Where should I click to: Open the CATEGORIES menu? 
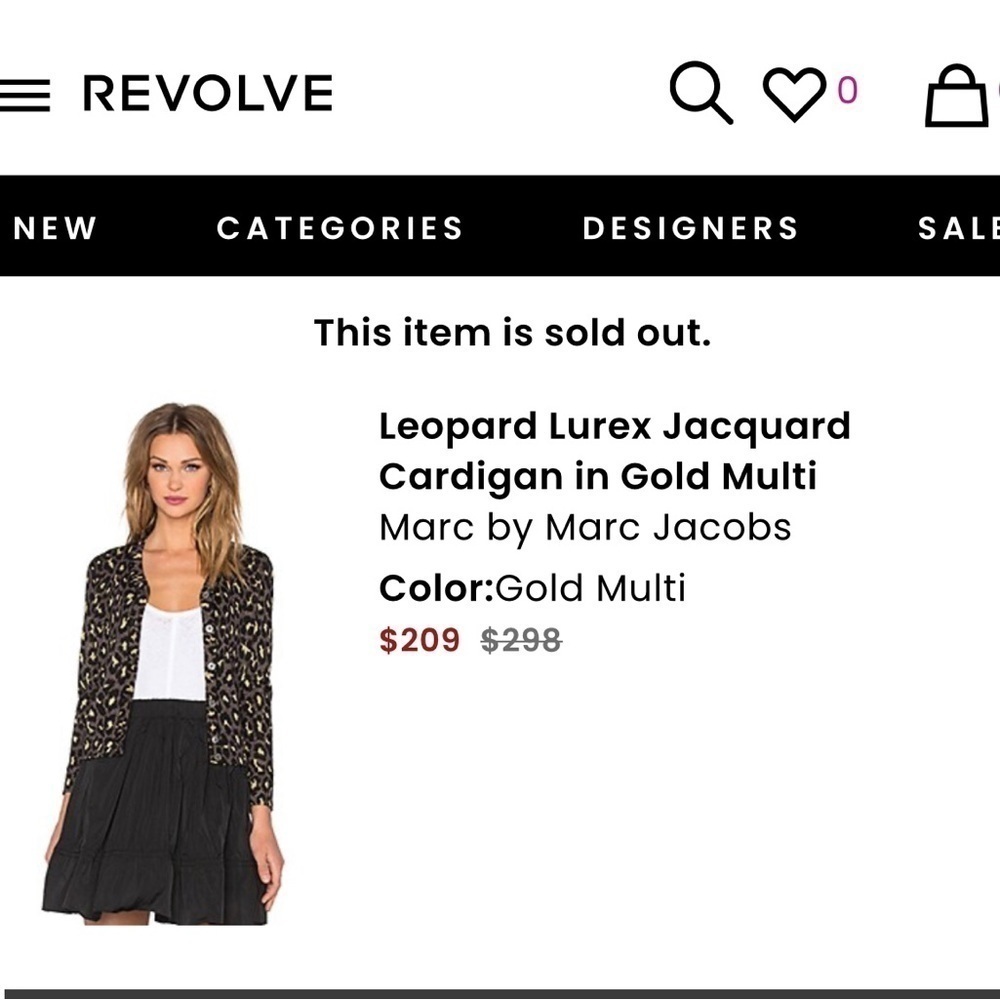coord(340,228)
